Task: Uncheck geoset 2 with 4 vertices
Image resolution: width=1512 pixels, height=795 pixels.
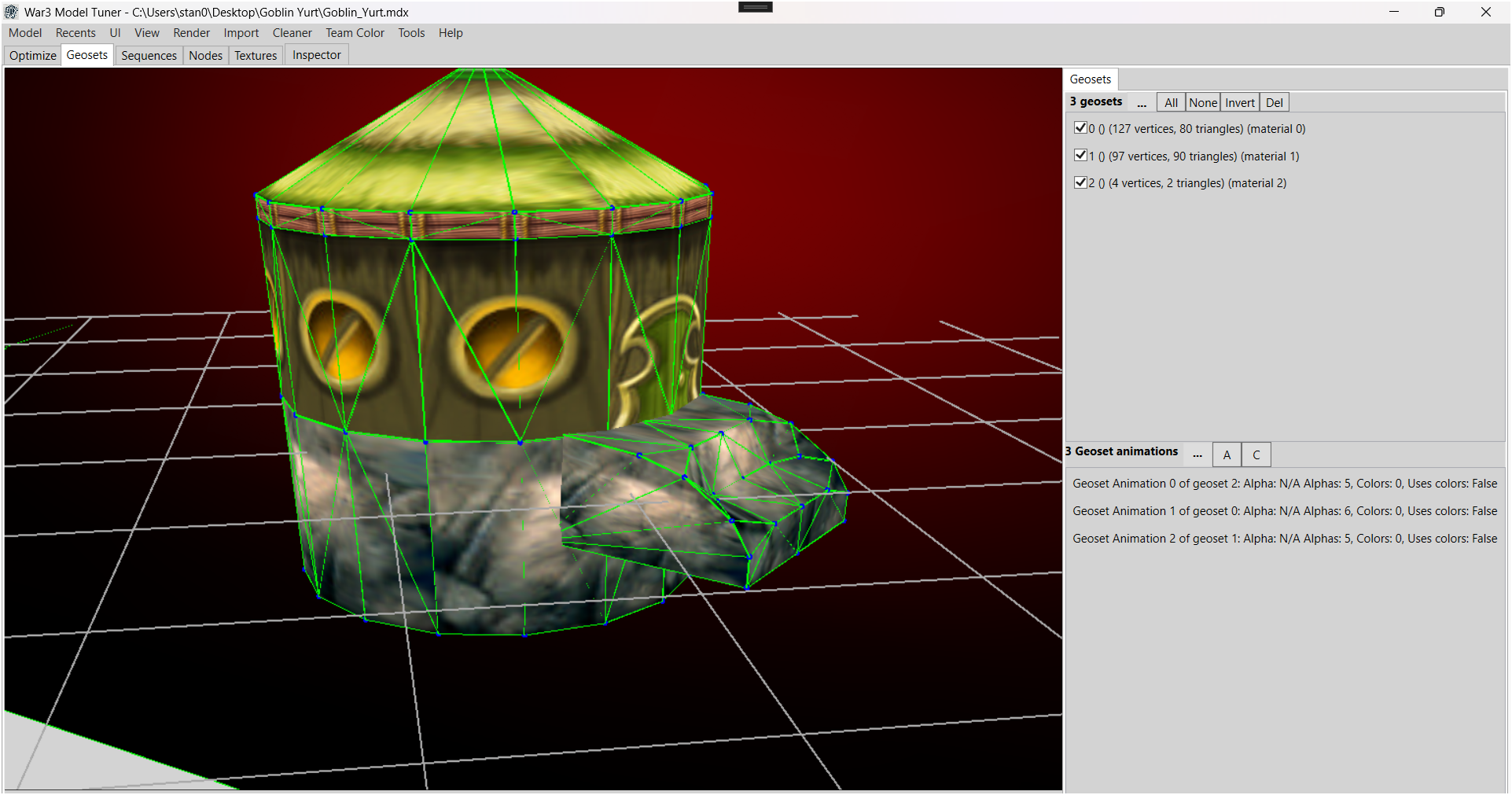Action: [x=1081, y=182]
